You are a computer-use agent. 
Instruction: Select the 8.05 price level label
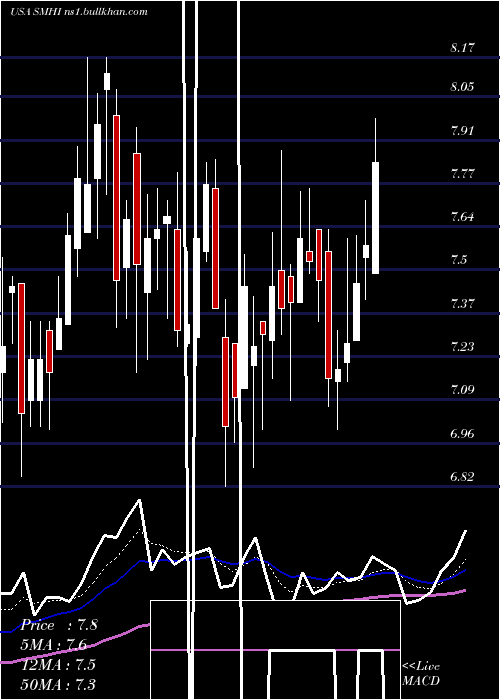[462, 86]
